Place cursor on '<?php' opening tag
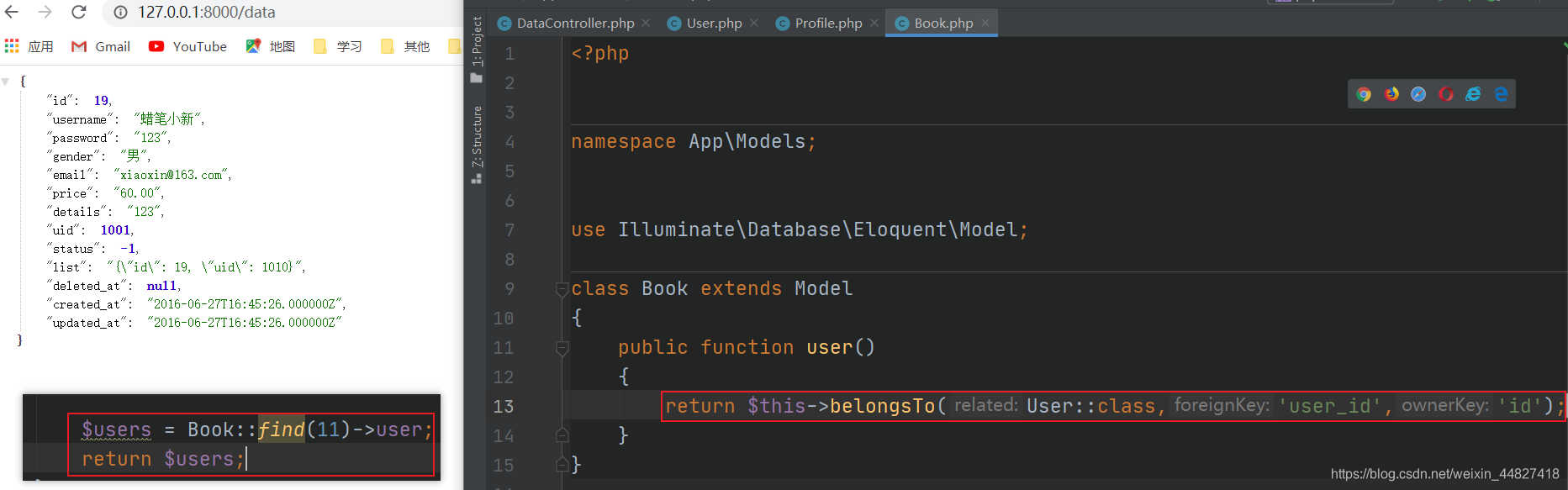The width and height of the screenshot is (1568, 490). [600, 53]
